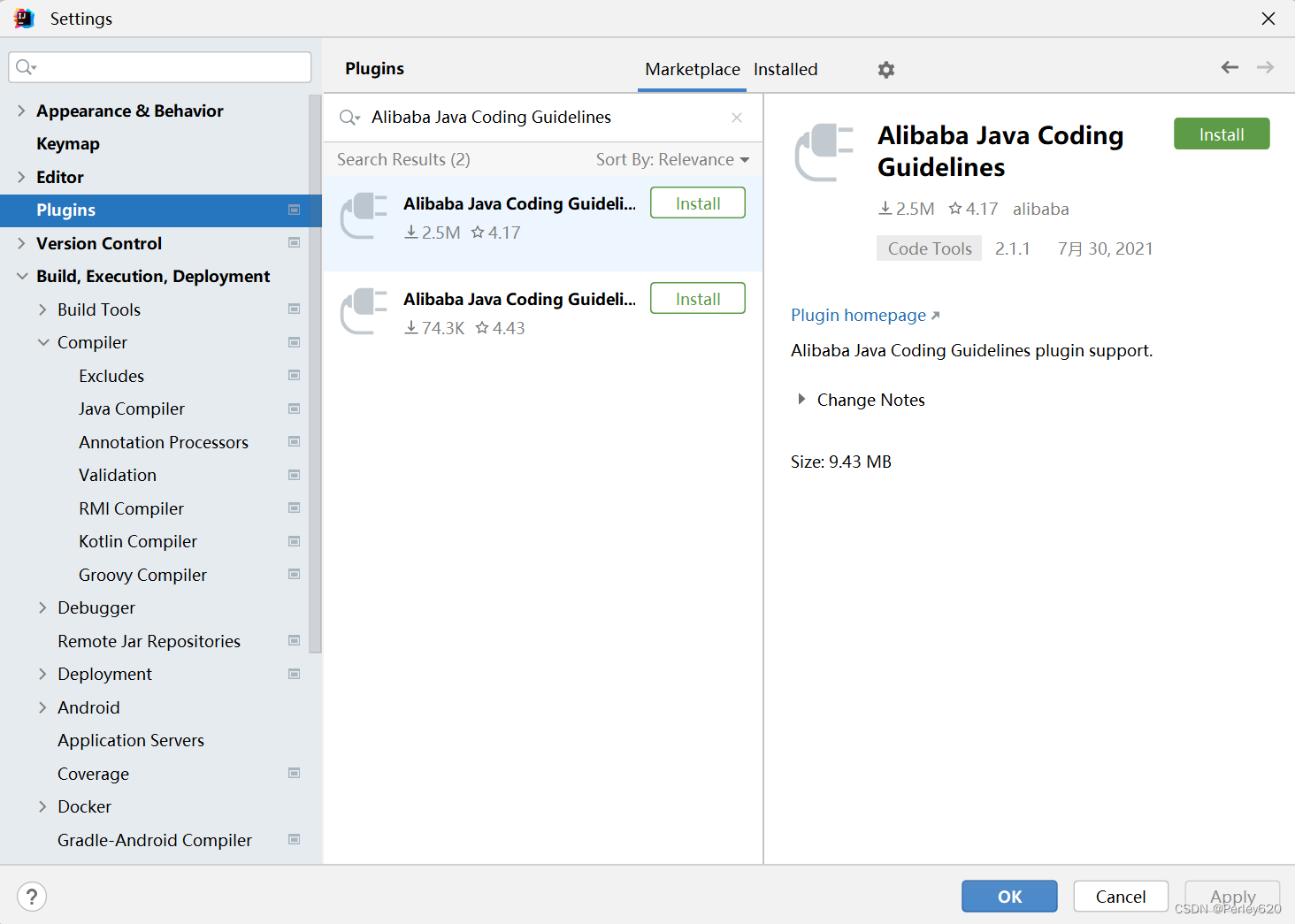Collapse Build, Execution, Deployment section
This screenshot has width=1295, height=924.
tap(22, 276)
